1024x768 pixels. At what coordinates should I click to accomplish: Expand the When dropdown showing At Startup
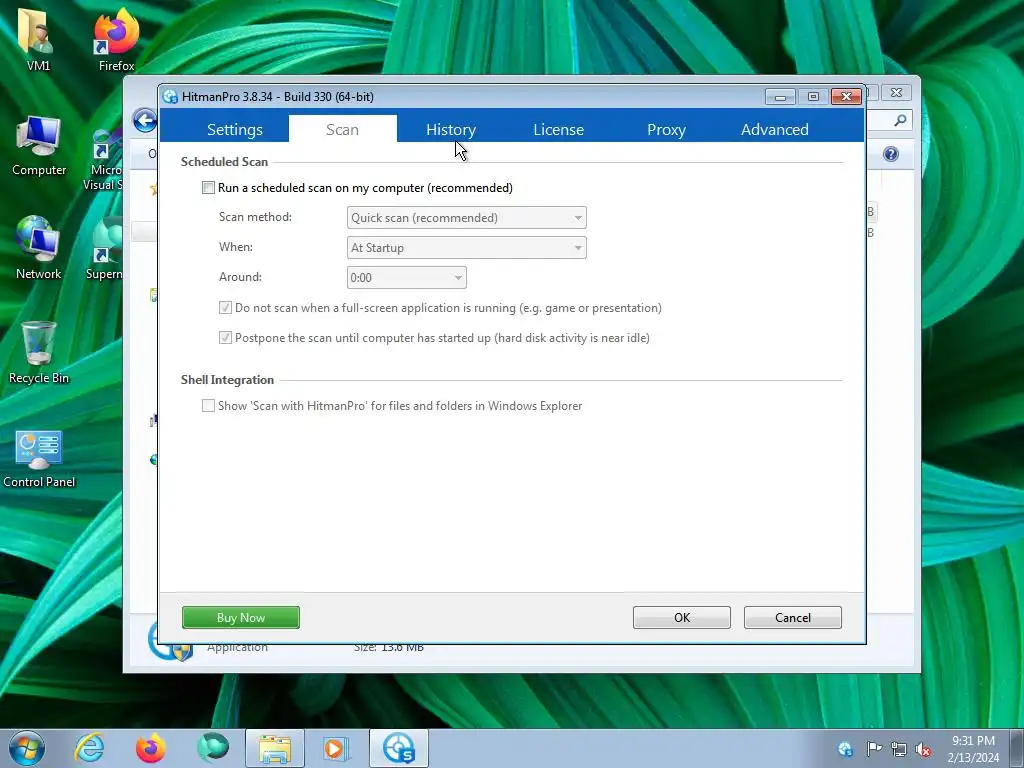point(466,248)
